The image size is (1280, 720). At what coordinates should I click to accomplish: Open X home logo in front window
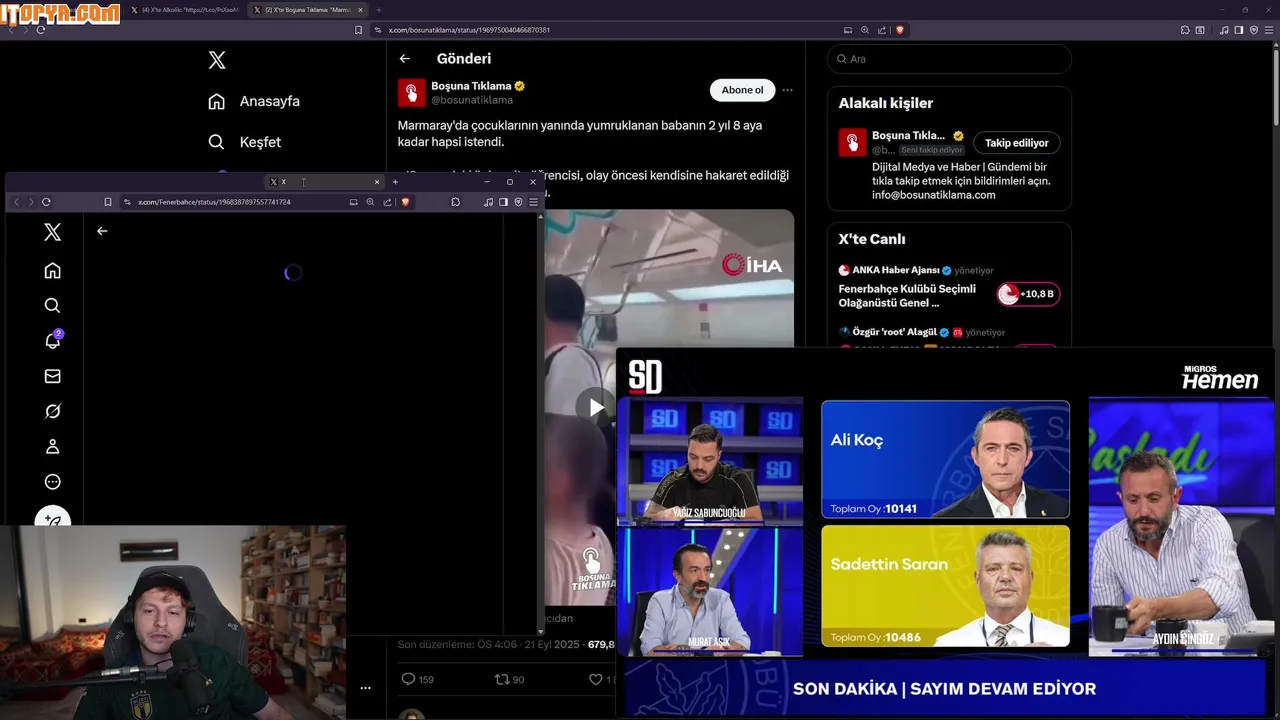(53, 232)
